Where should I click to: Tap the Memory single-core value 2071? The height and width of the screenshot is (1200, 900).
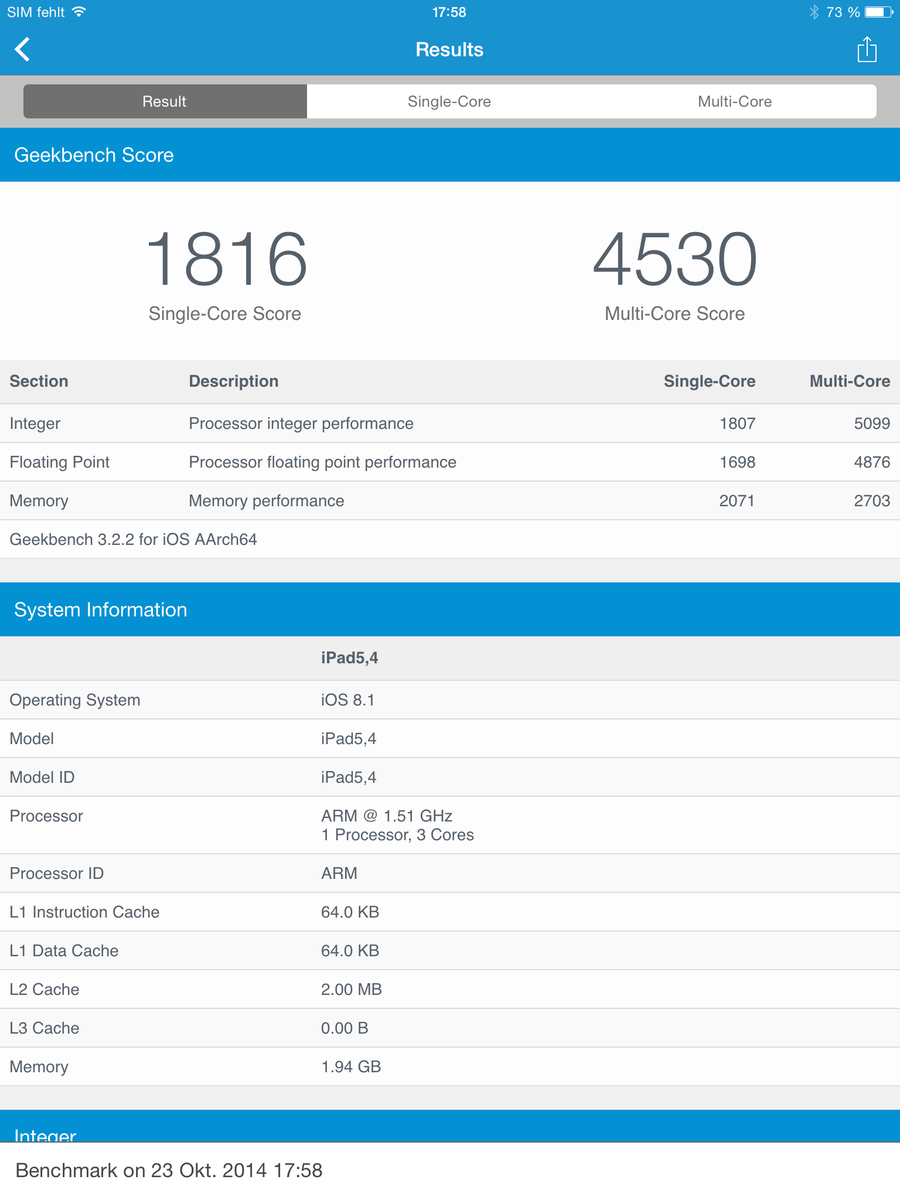737,501
